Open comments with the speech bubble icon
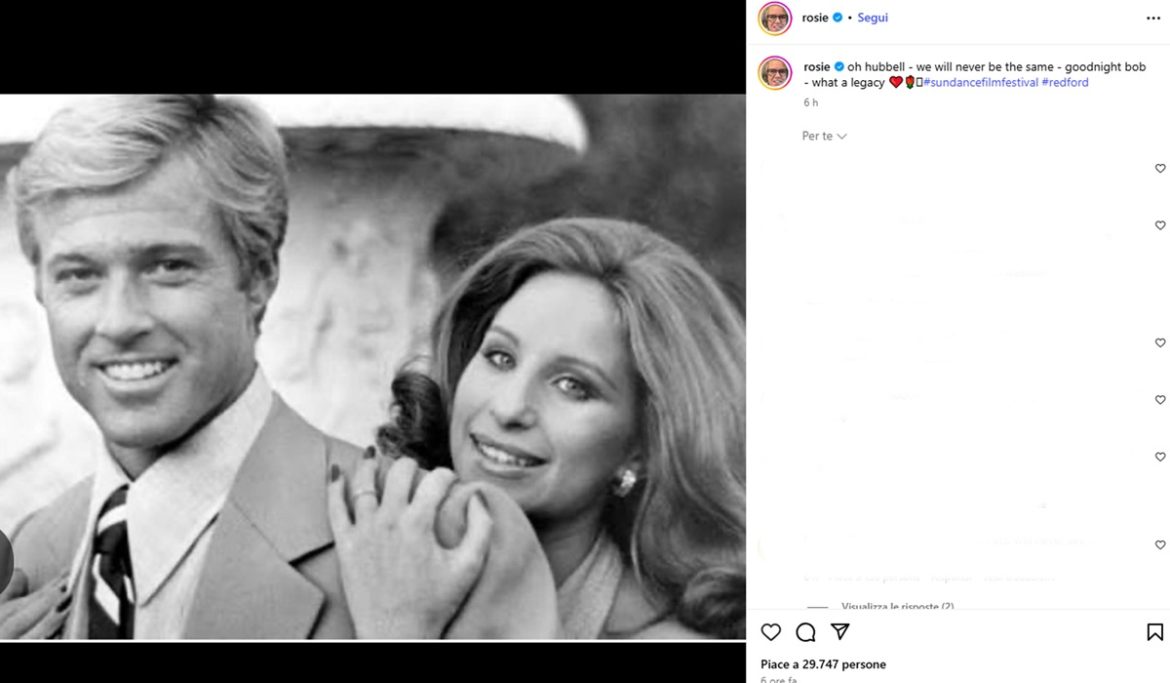 (804, 631)
